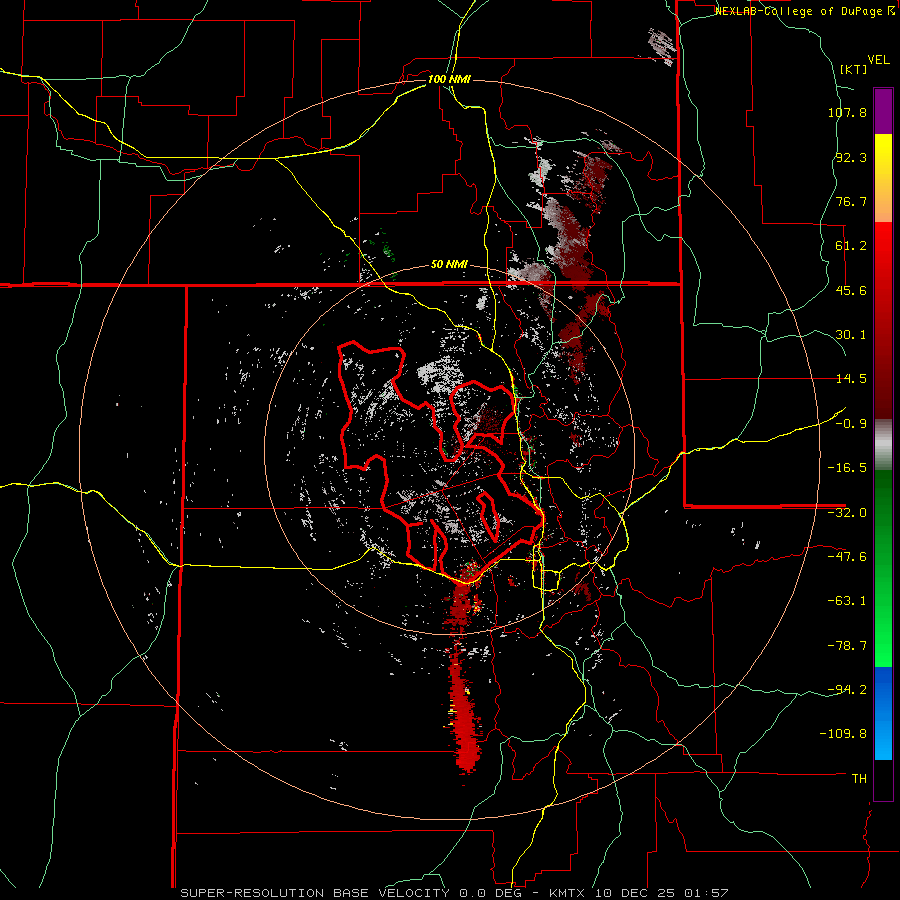Select the 107.8 velocity scale value
This screenshot has height=900, width=900.
click(x=847, y=112)
